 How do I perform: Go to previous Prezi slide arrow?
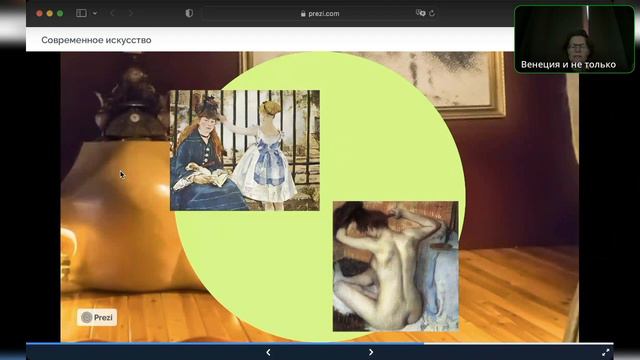[268, 352]
